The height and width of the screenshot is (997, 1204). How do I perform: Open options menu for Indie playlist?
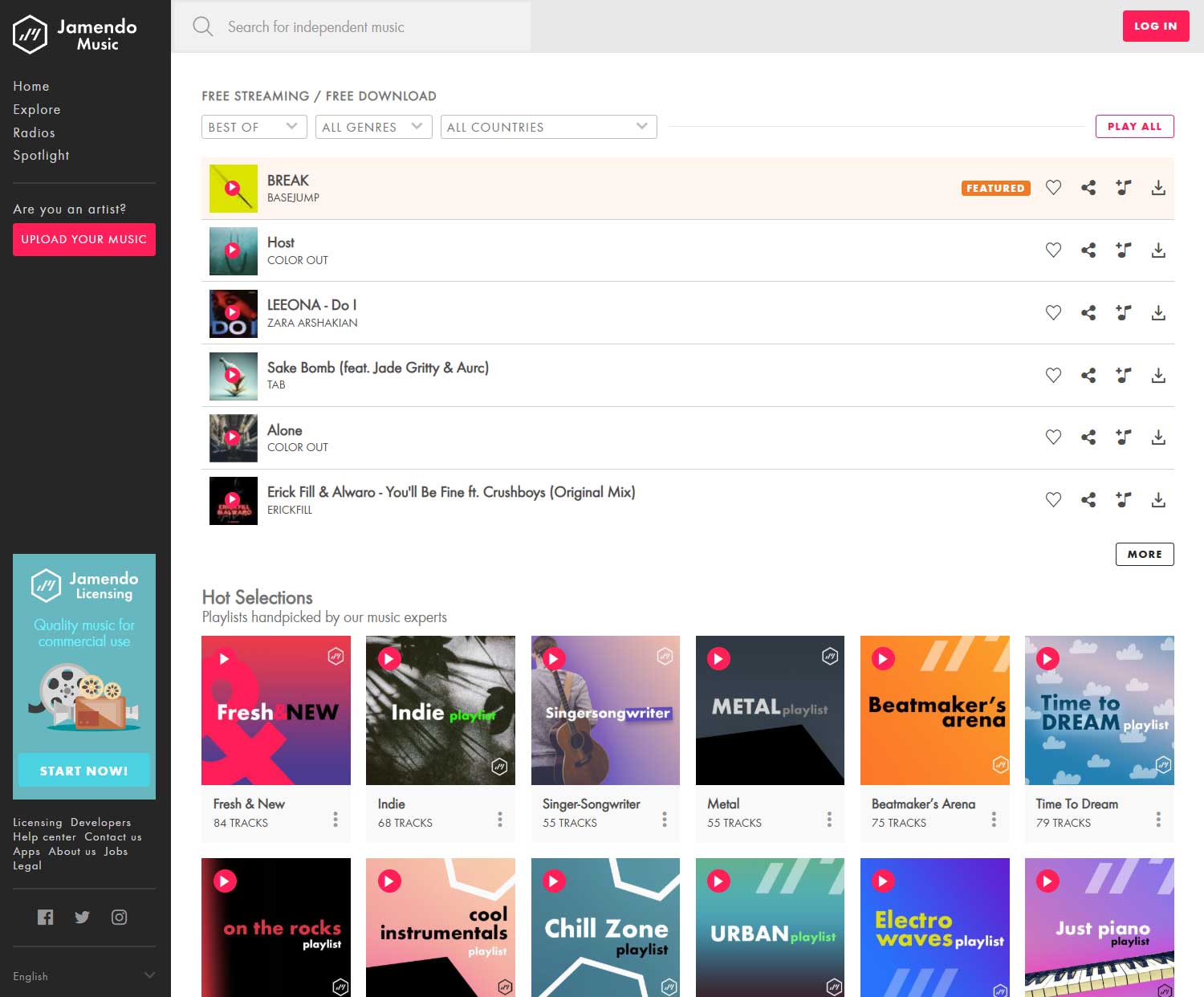coord(500,819)
